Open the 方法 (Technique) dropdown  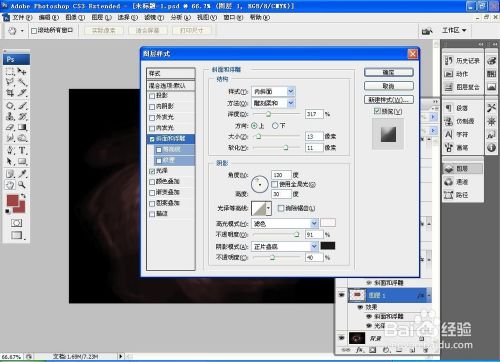273,103
